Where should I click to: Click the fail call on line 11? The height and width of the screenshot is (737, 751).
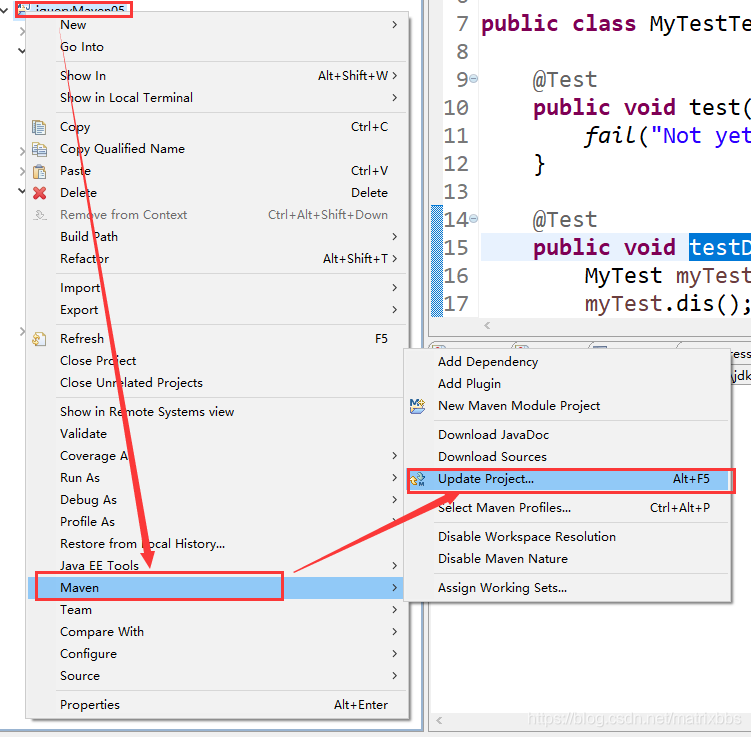(609, 136)
